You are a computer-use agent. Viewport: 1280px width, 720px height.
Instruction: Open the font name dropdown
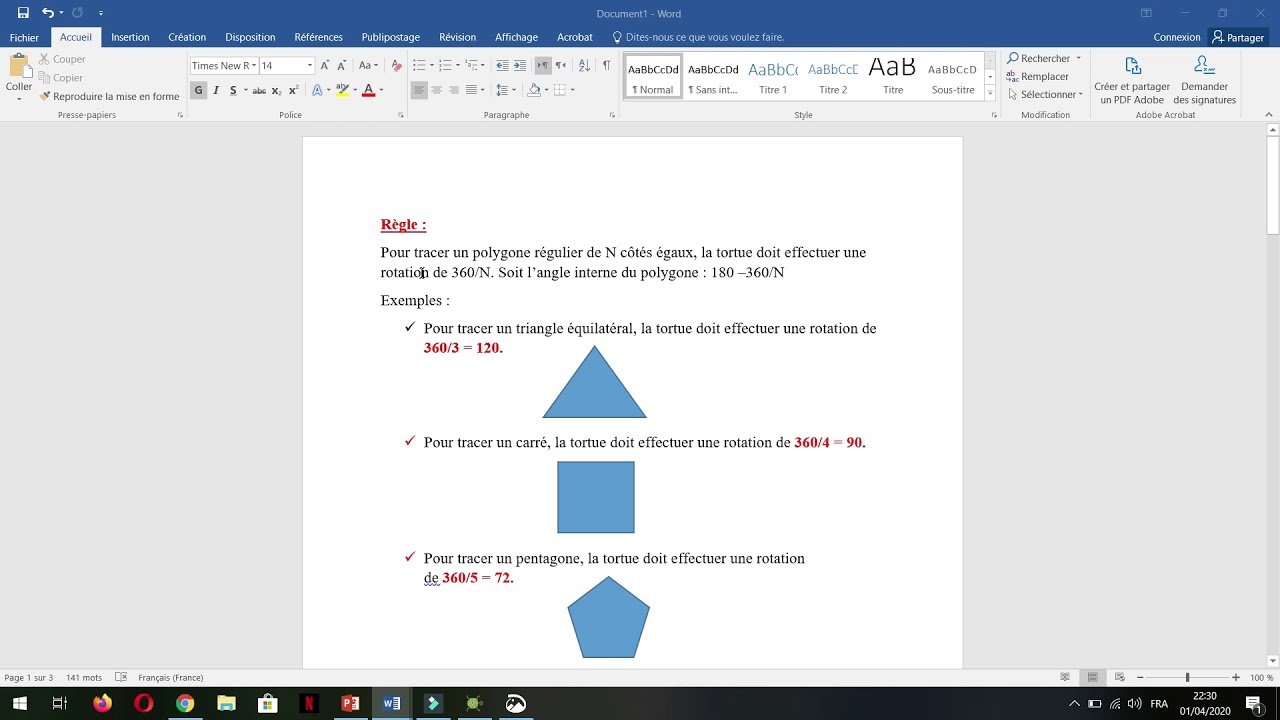click(254, 66)
